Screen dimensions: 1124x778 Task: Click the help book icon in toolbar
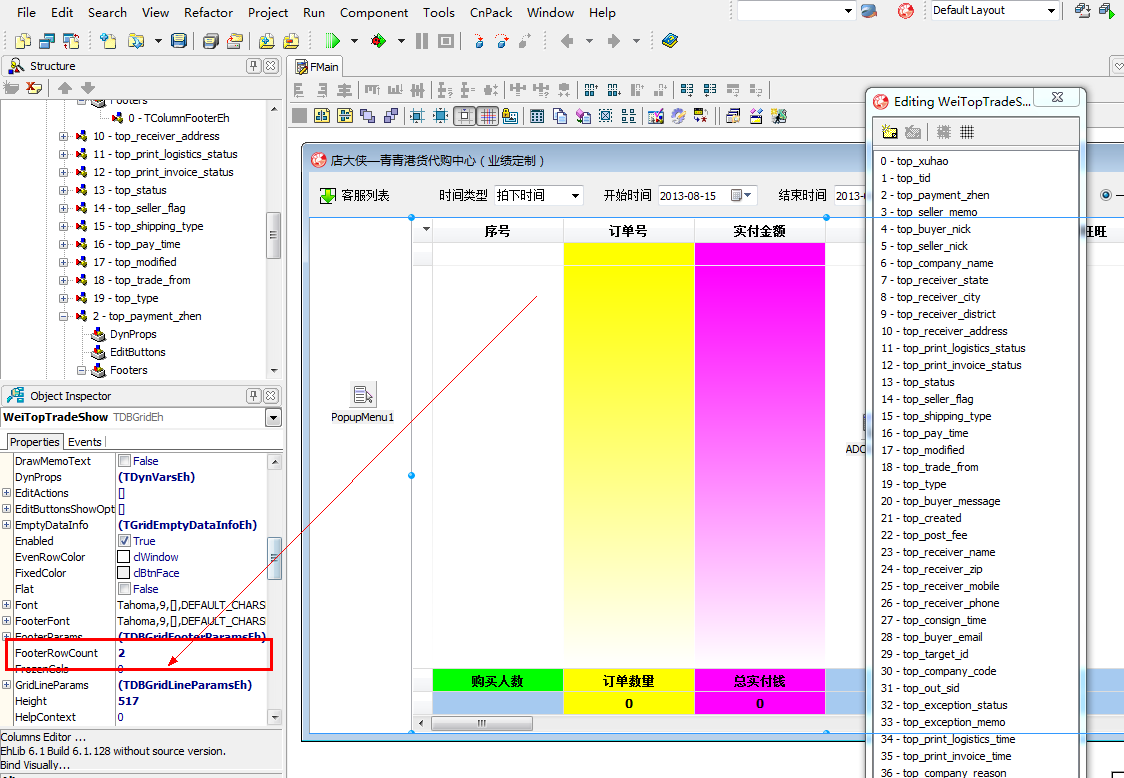pyautogui.click(x=669, y=41)
